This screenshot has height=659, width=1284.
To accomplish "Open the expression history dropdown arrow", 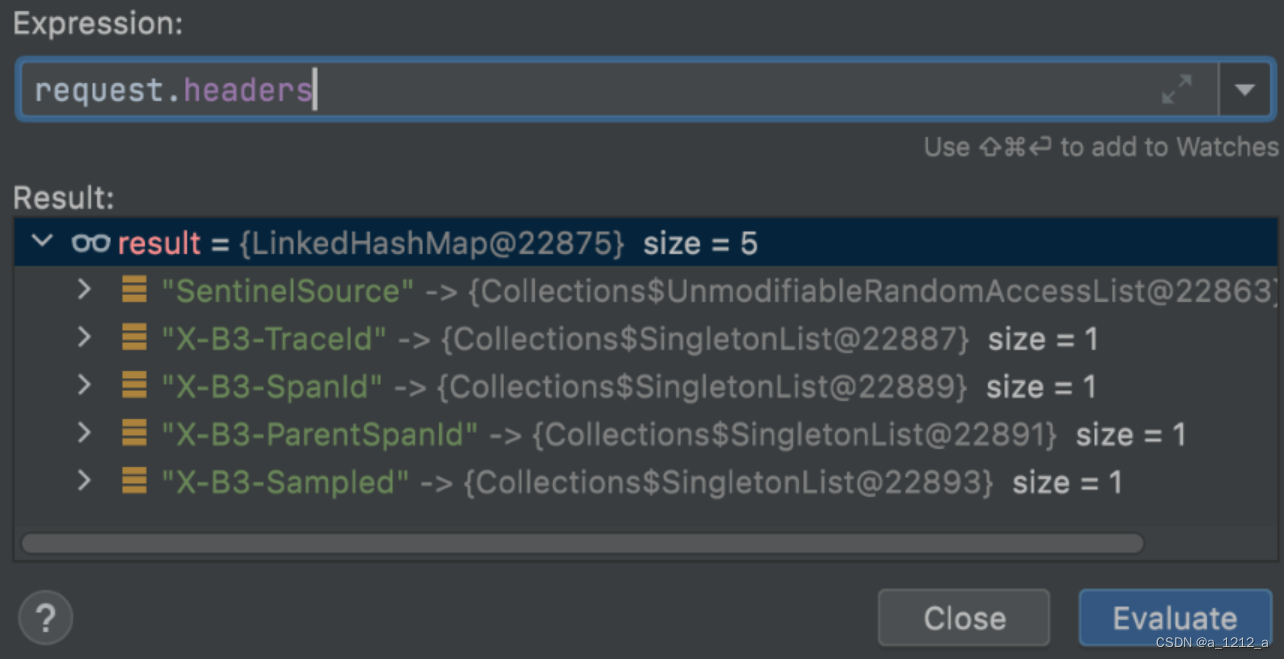I will (x=1244, y=90).
